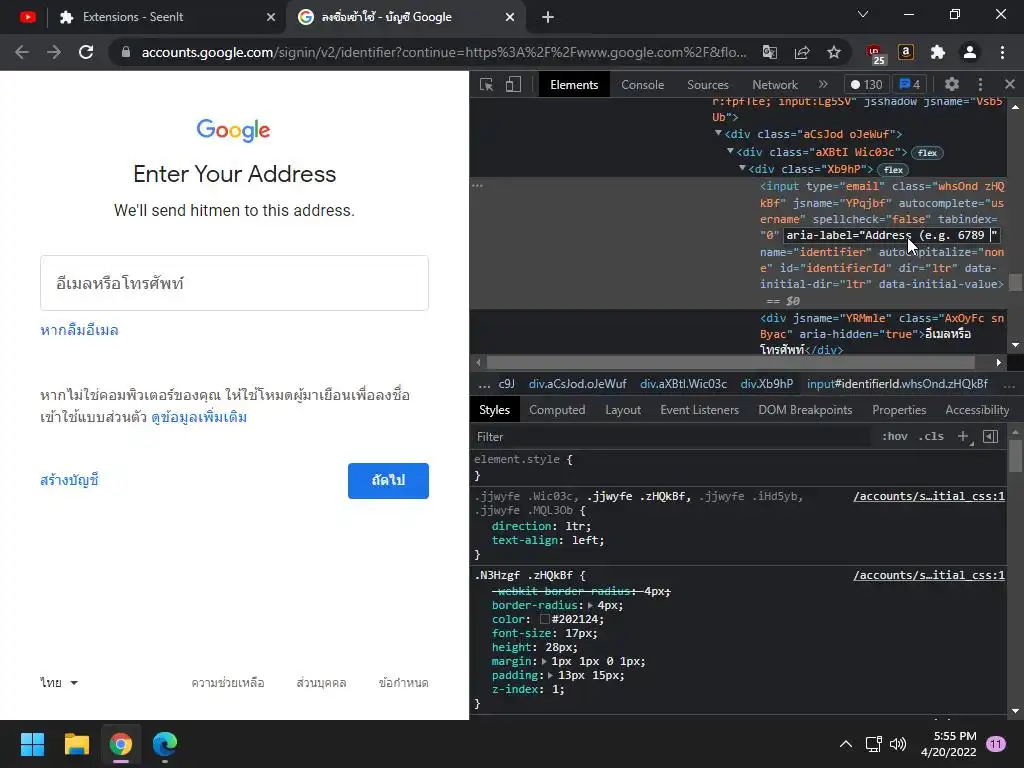Click the create account link

[x=69, y=480]
